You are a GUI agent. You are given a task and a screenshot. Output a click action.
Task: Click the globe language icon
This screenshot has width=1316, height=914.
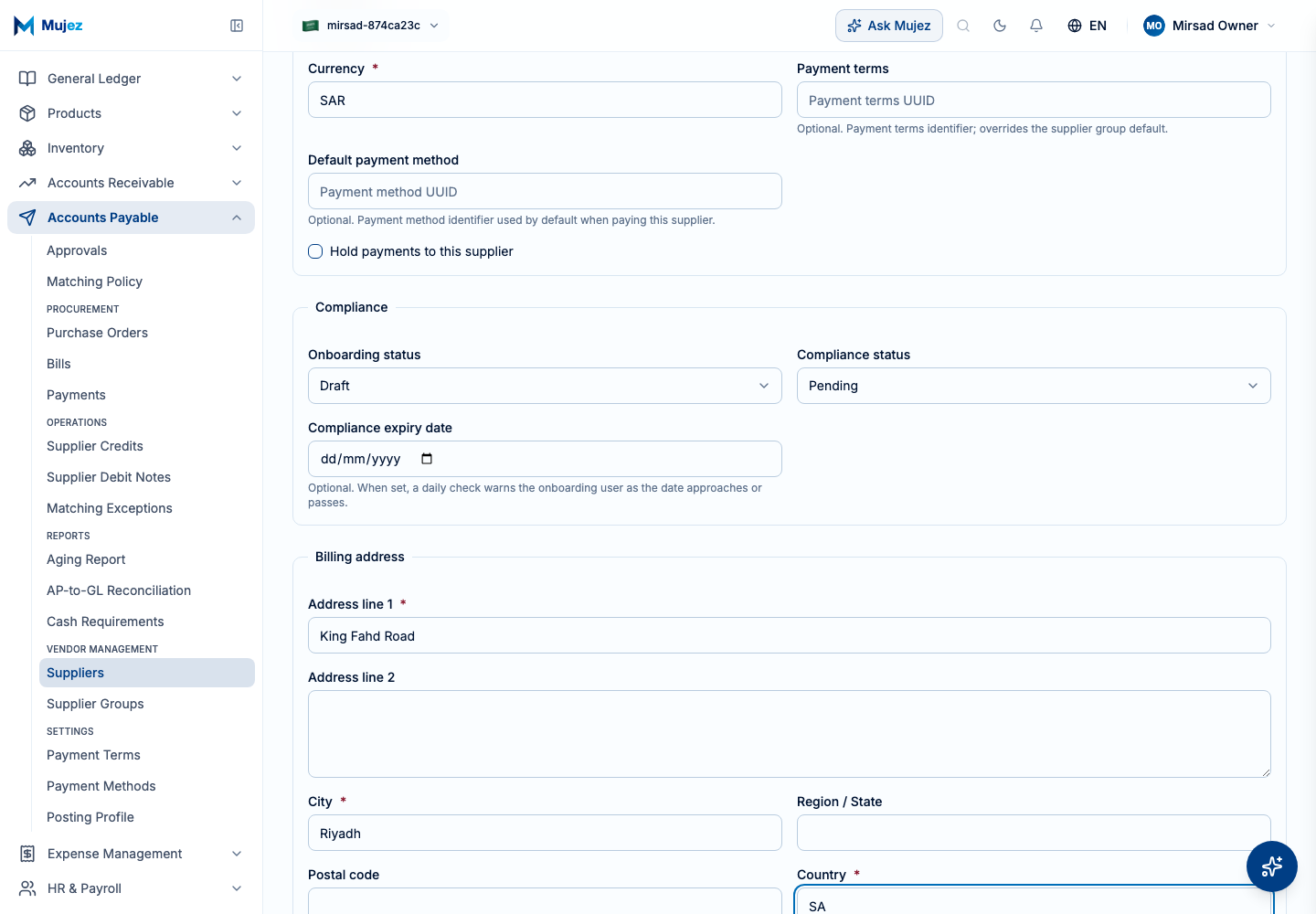pyautogui.click(x=1075, y=26)
